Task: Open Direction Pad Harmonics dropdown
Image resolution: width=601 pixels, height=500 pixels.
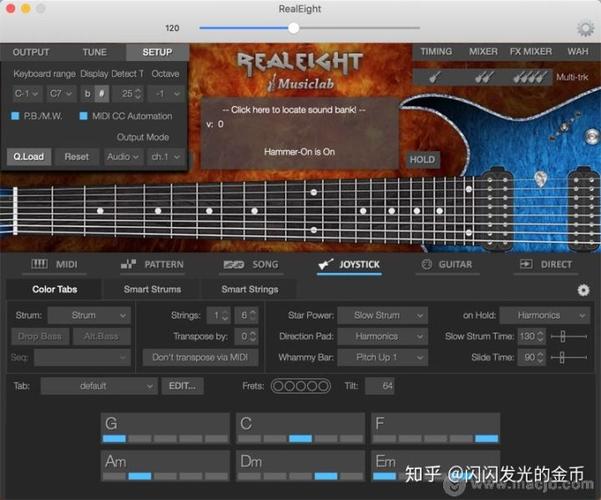Action: coord(383,336)
